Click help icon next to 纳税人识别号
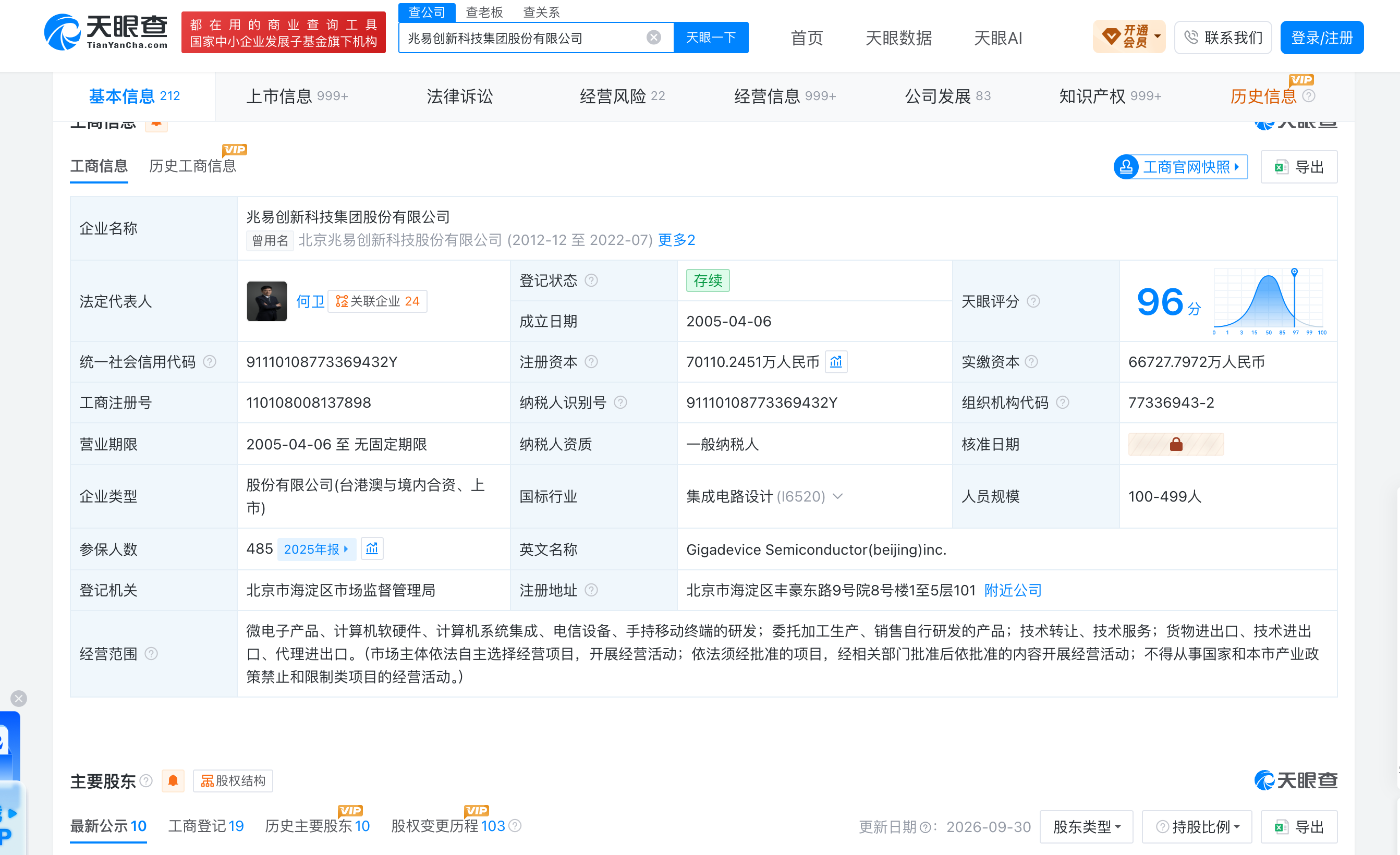This screenshot has height=855, width=1400. click(x=620, y=403)
